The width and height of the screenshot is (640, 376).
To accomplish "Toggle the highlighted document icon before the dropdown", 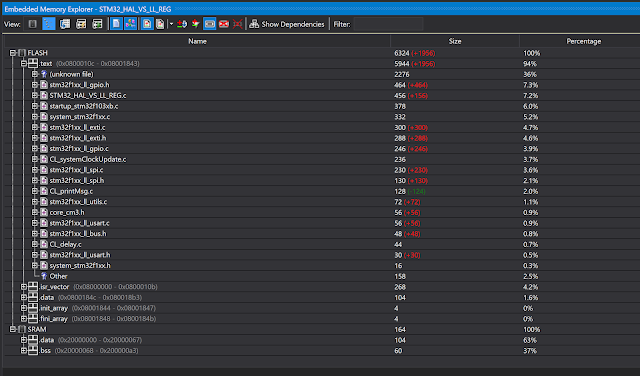I will point(147,24).
